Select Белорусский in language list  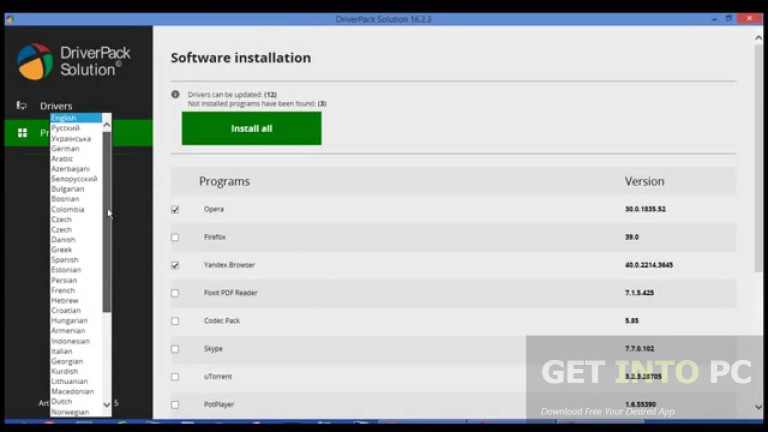click(x=74, y=179)
